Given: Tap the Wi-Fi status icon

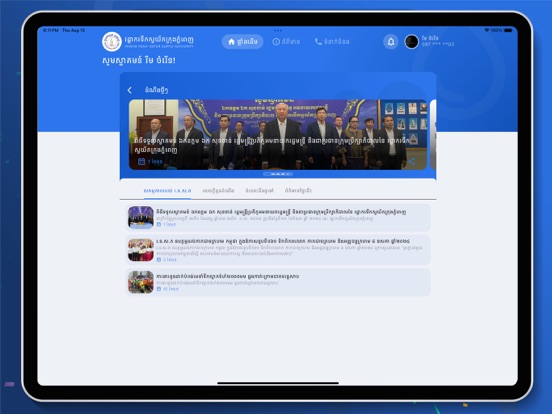Looking at the screenshot, I should pyautogui.click(x=487, y=30).
